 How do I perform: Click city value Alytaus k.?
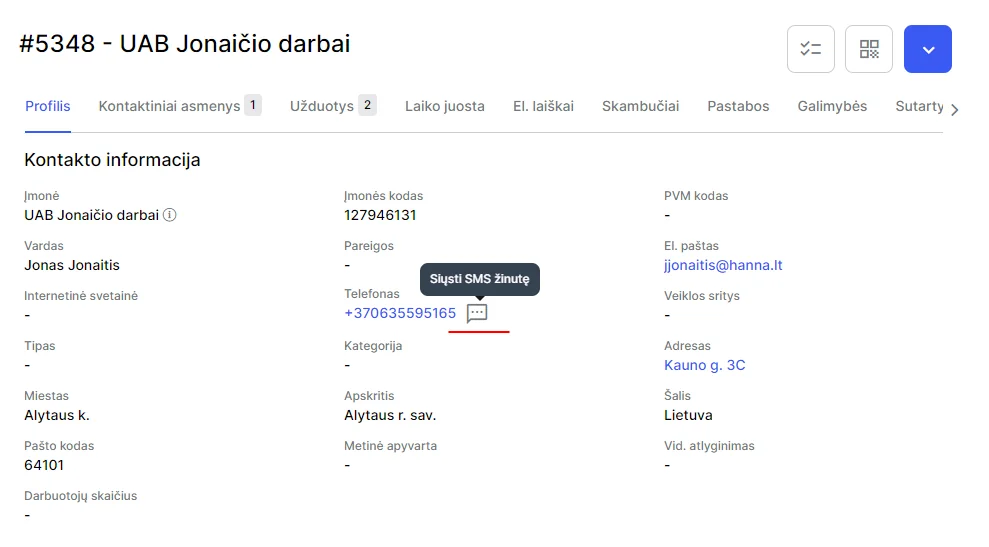57,415
